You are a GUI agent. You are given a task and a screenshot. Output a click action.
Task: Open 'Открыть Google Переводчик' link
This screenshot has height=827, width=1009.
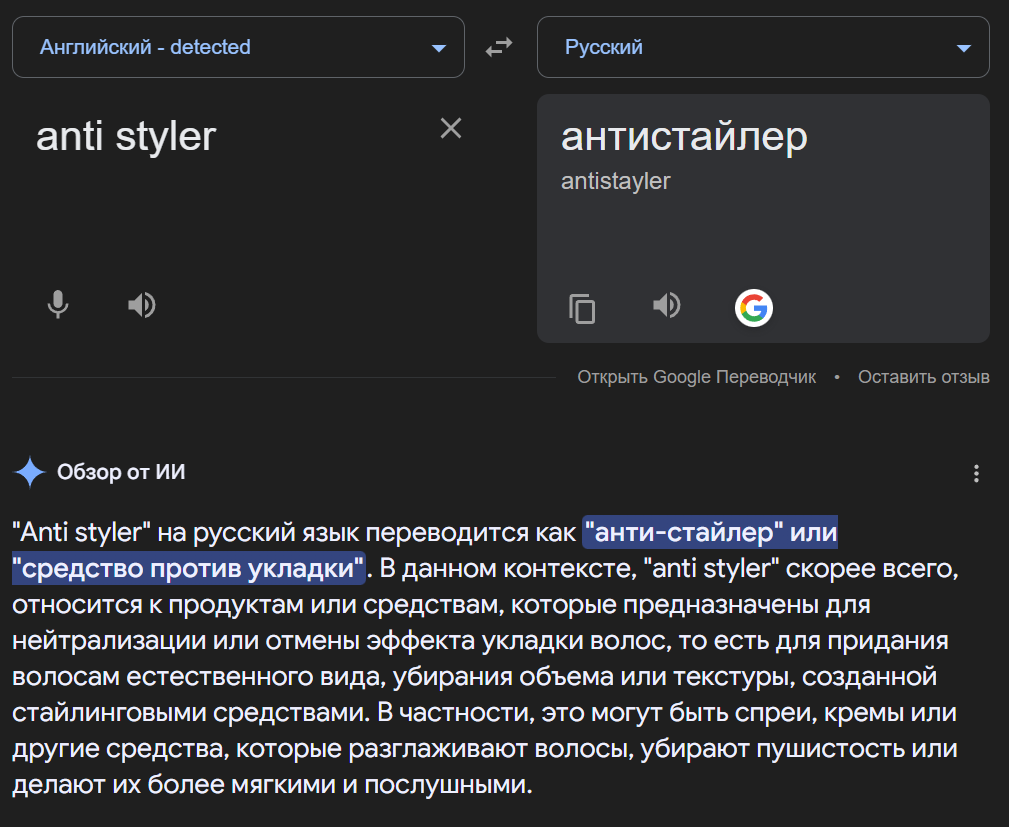696,377
